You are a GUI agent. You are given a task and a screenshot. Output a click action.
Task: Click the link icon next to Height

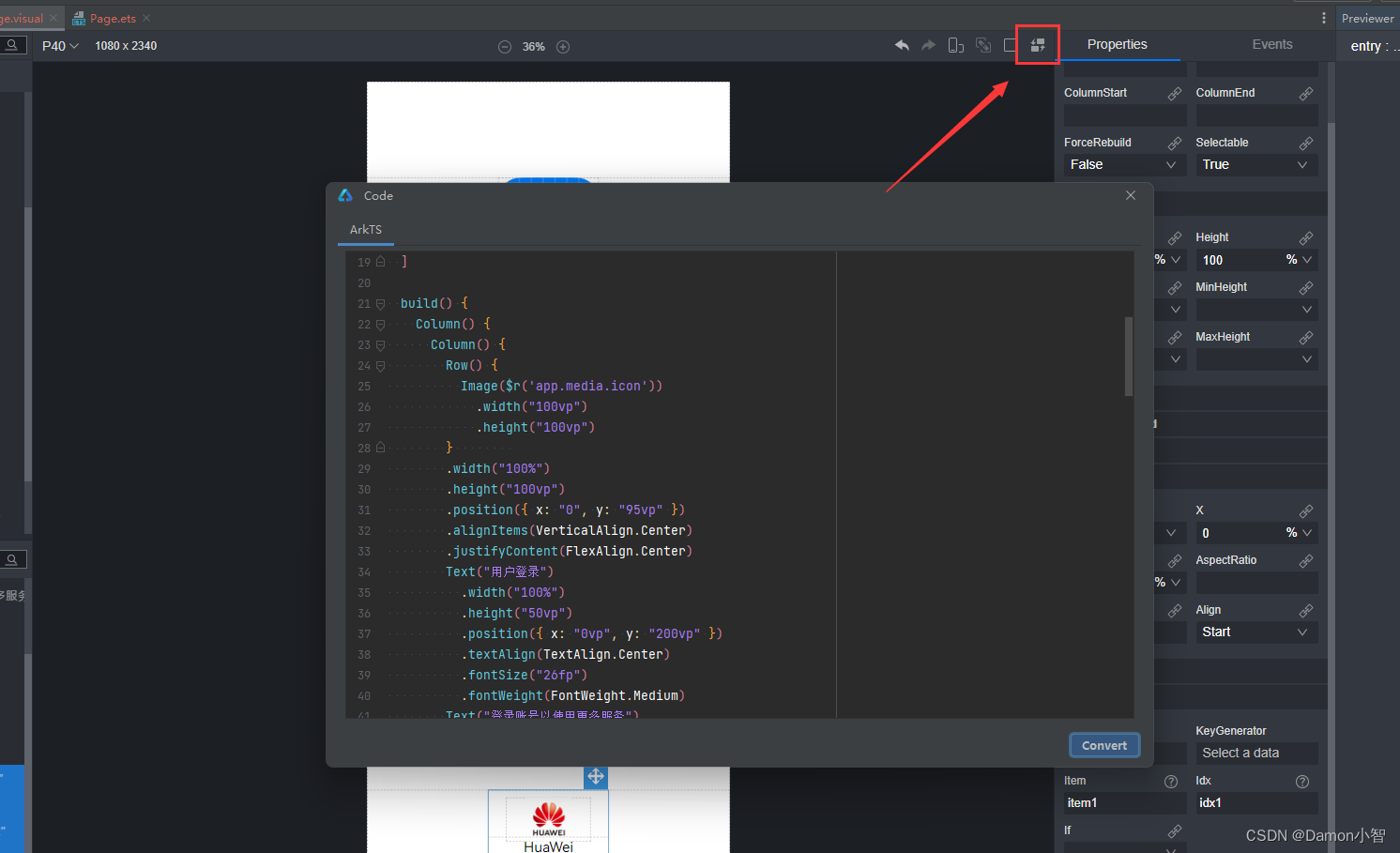point(1305,238)
